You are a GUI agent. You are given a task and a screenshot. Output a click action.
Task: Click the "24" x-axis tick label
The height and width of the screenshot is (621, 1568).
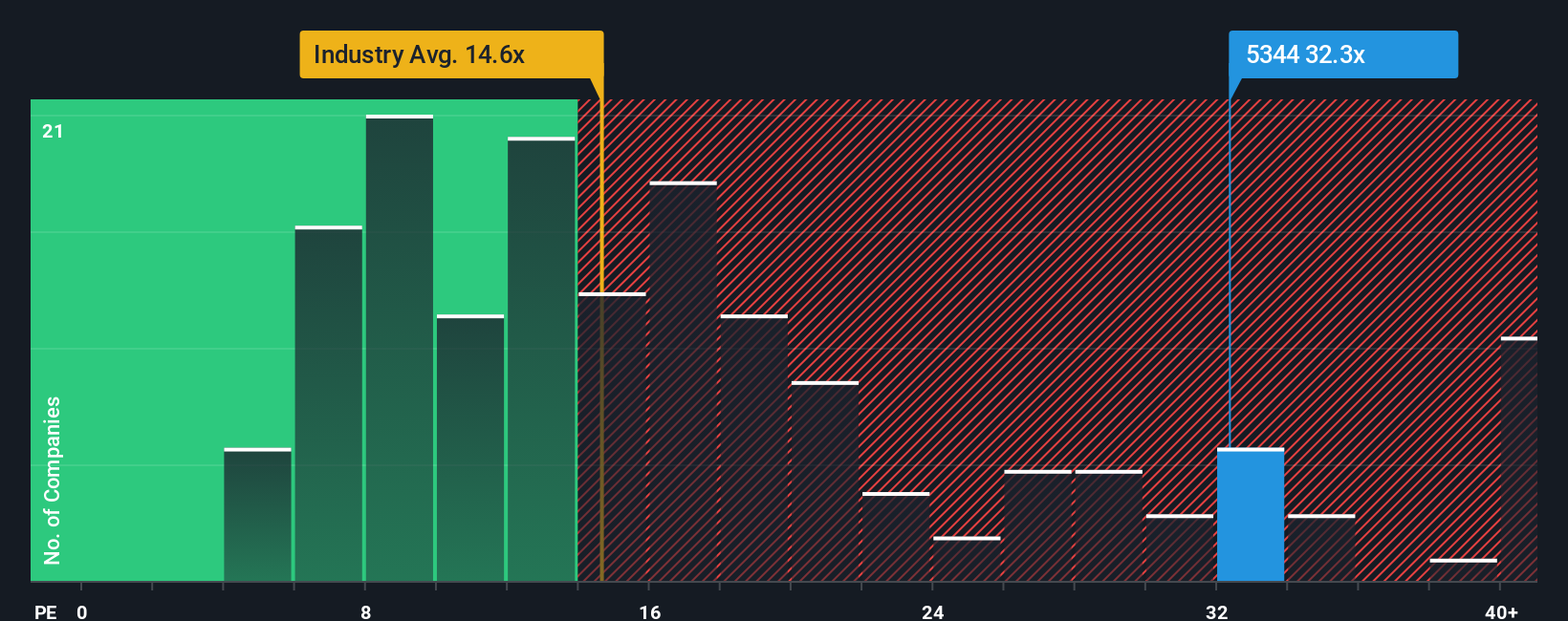933,612
